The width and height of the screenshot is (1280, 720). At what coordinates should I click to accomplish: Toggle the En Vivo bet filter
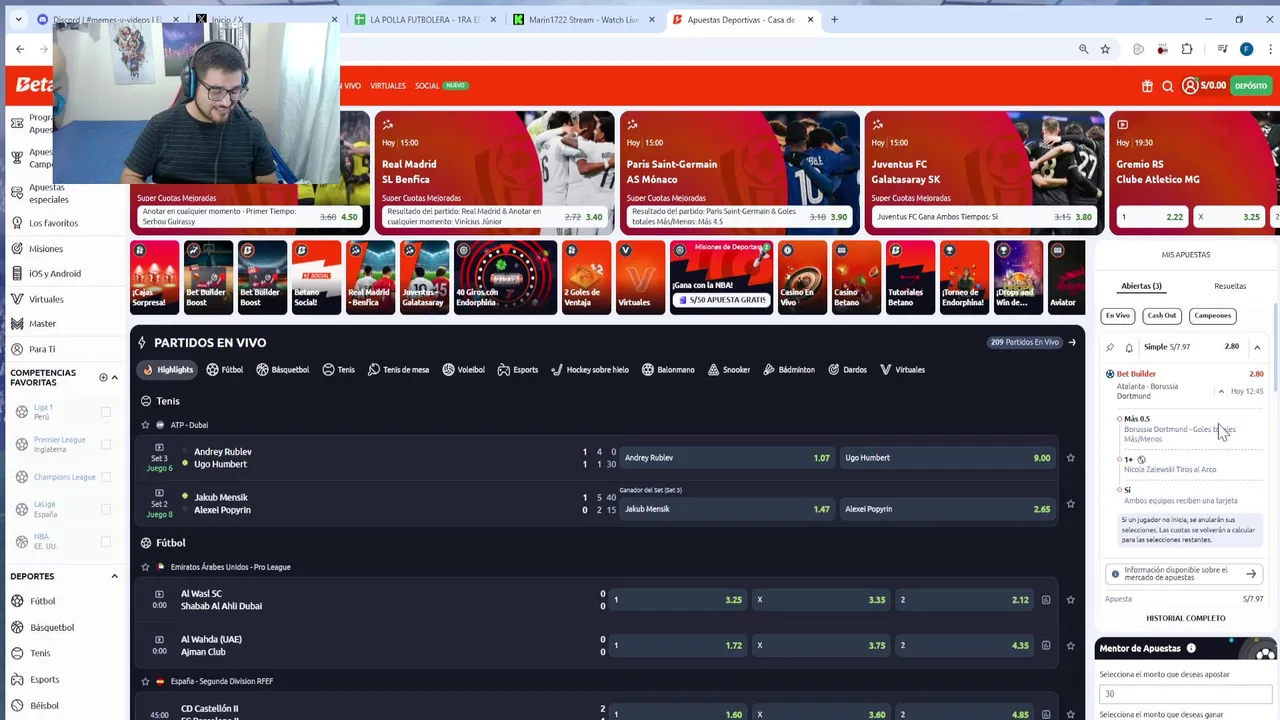coord(1118,315)
